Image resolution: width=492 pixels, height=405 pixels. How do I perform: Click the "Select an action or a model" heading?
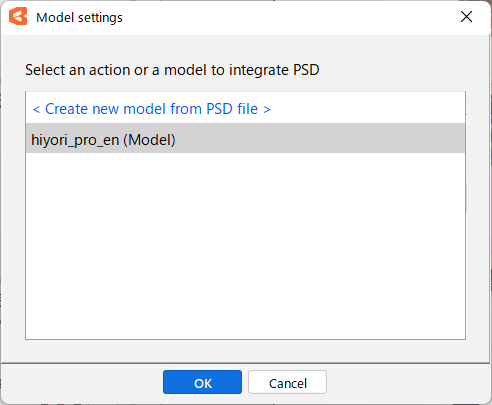click(172, 70)
